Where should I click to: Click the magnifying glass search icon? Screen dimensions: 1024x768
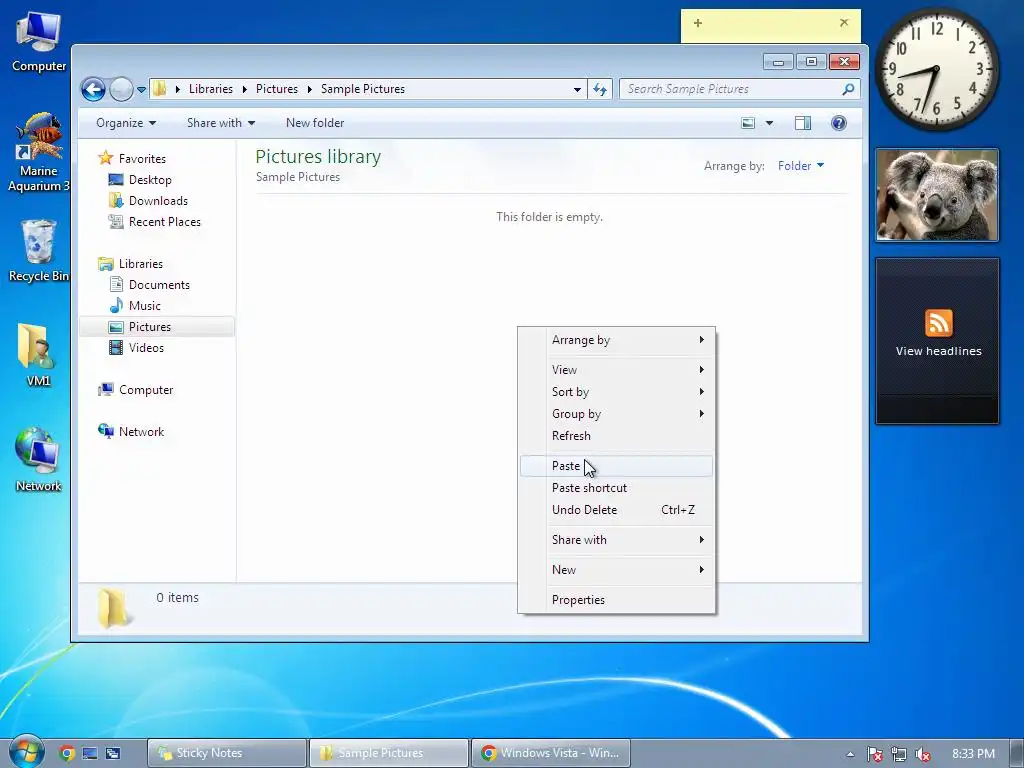[x=848, y=89]
